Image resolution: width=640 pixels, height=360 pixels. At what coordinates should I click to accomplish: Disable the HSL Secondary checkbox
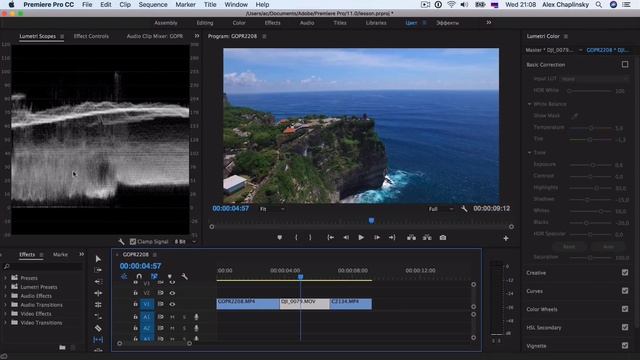625,327
